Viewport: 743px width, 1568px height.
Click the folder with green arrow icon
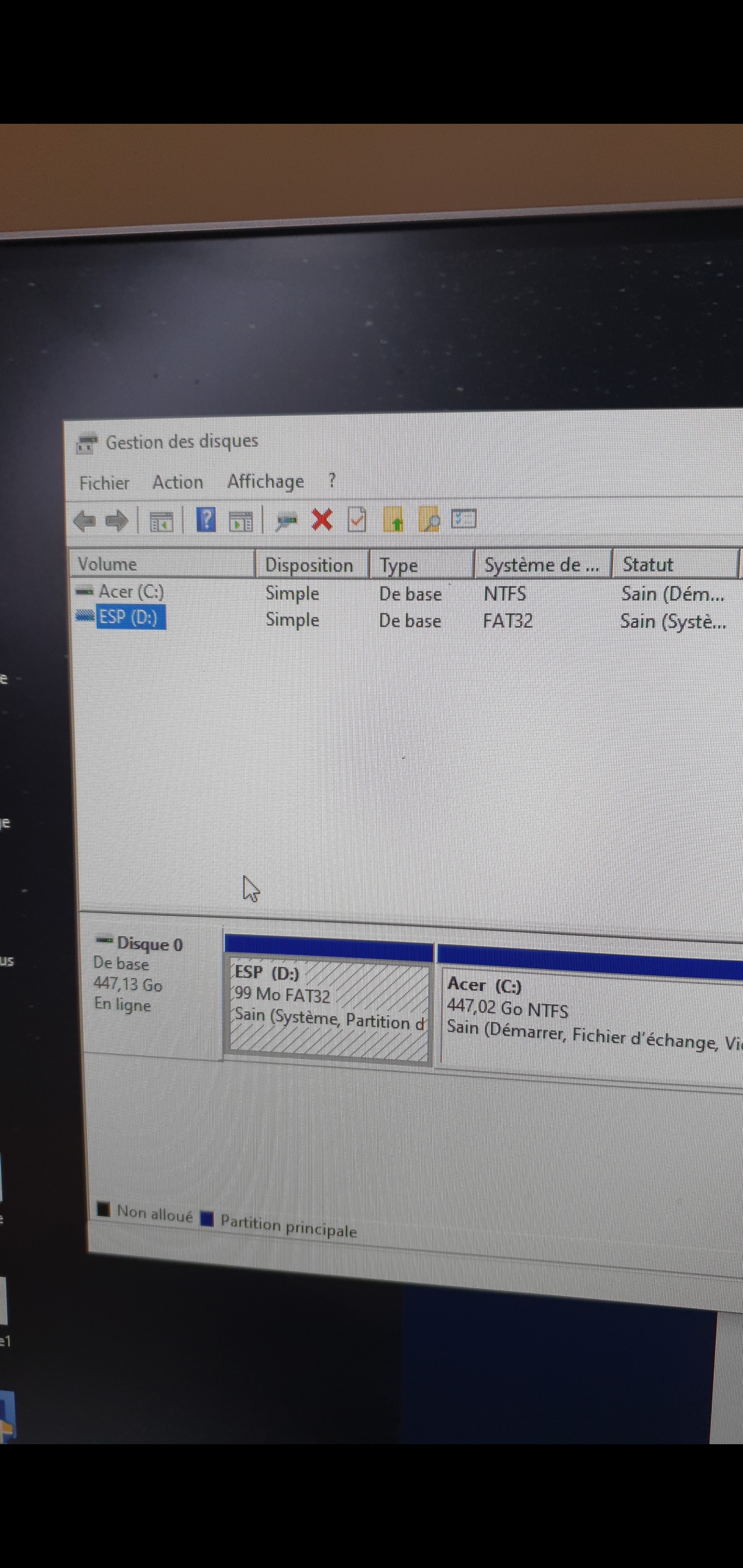click(x=394, y=520)
